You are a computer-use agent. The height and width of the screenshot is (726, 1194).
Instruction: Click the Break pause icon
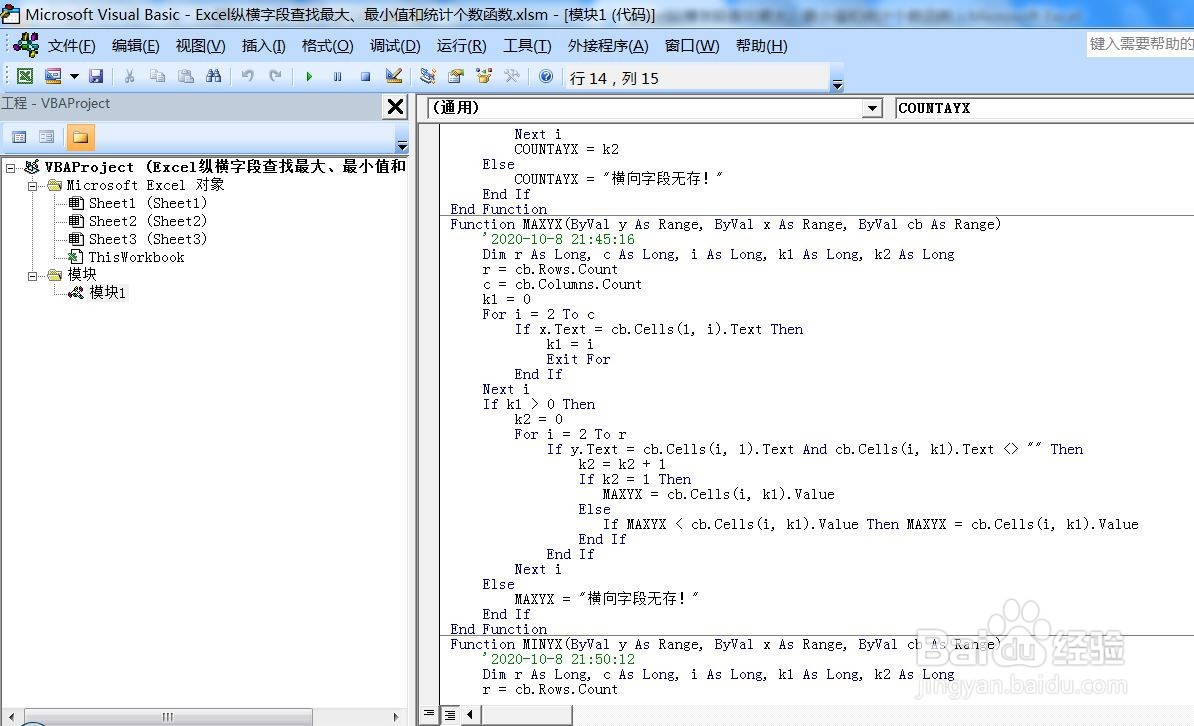(x=337, y=77)
